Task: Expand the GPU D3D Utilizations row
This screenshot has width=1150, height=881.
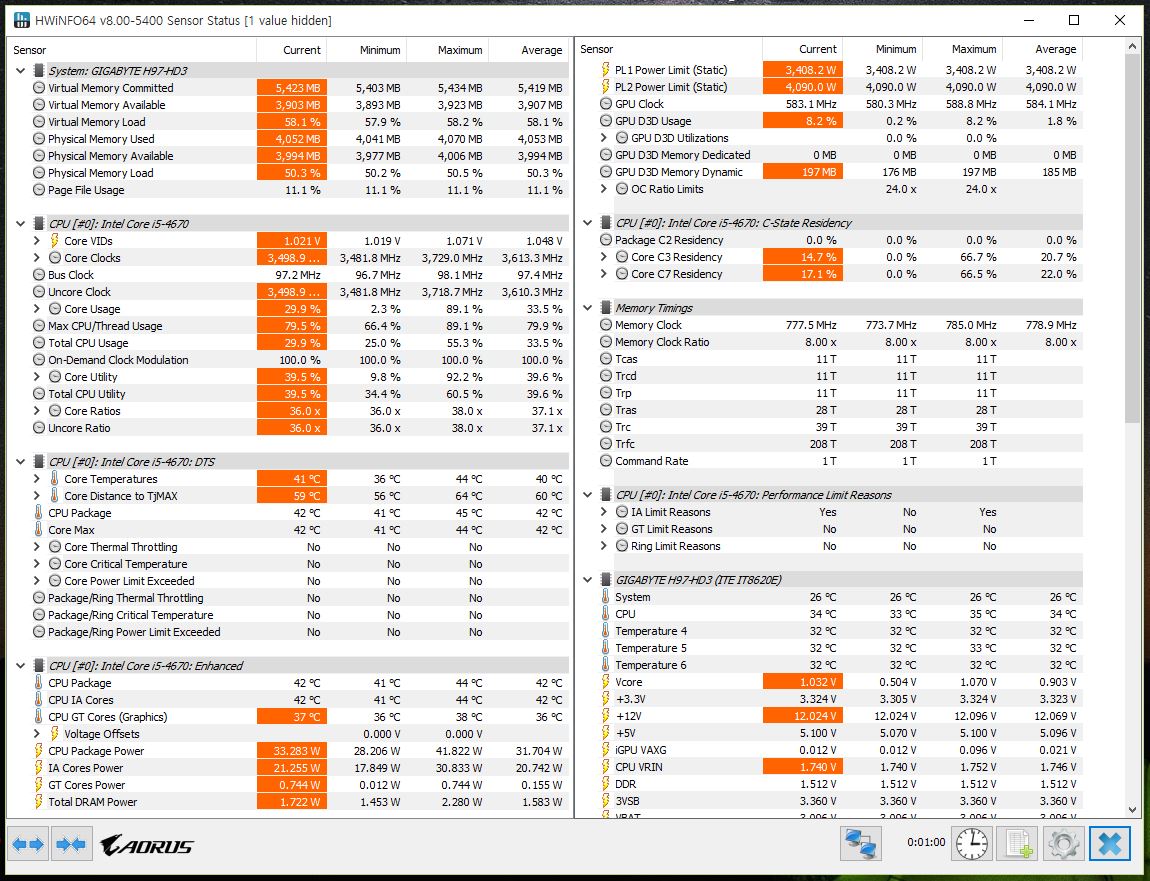Action: click(x=604, y=137)
